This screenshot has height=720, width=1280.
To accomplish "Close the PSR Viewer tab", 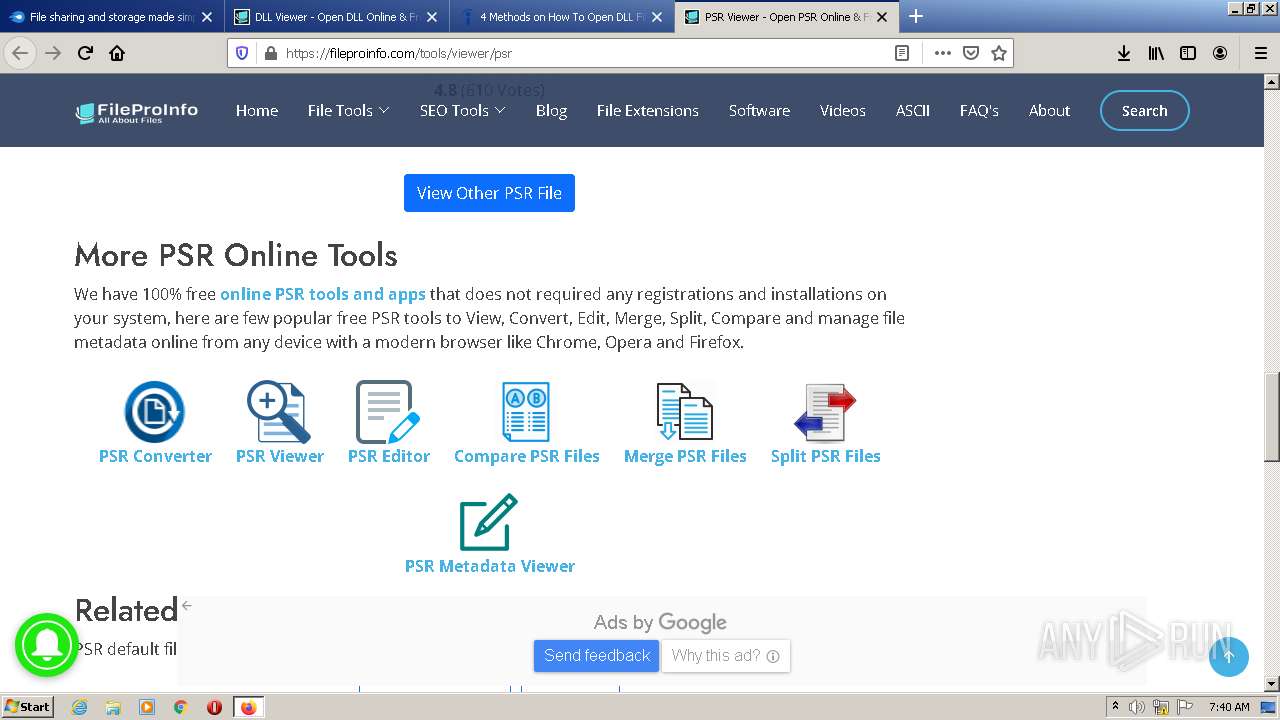I will coord(881,17).
